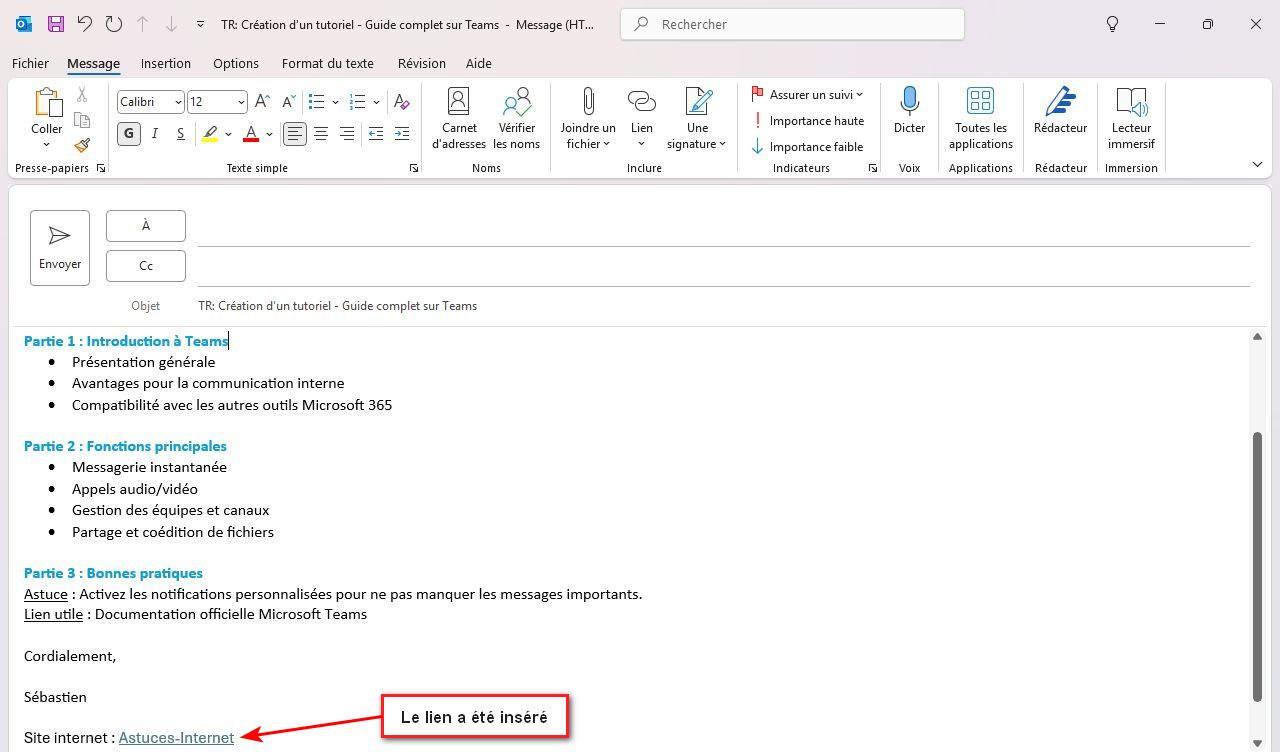Open the Astuces-Internet hyperlink
1280x752 pixels.
[176, 738]
